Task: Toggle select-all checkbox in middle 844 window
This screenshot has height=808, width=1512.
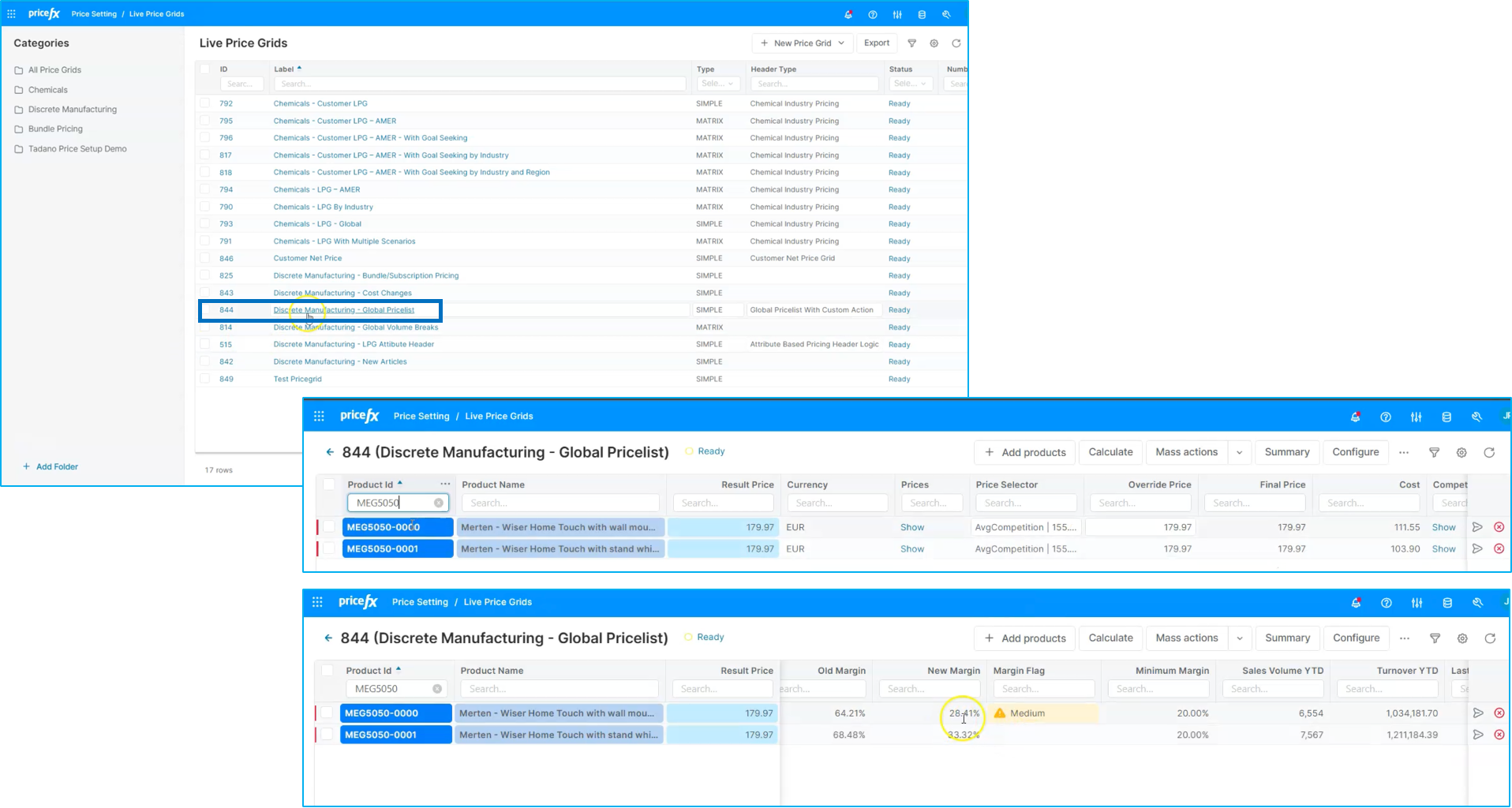Action: coord(329,484)
